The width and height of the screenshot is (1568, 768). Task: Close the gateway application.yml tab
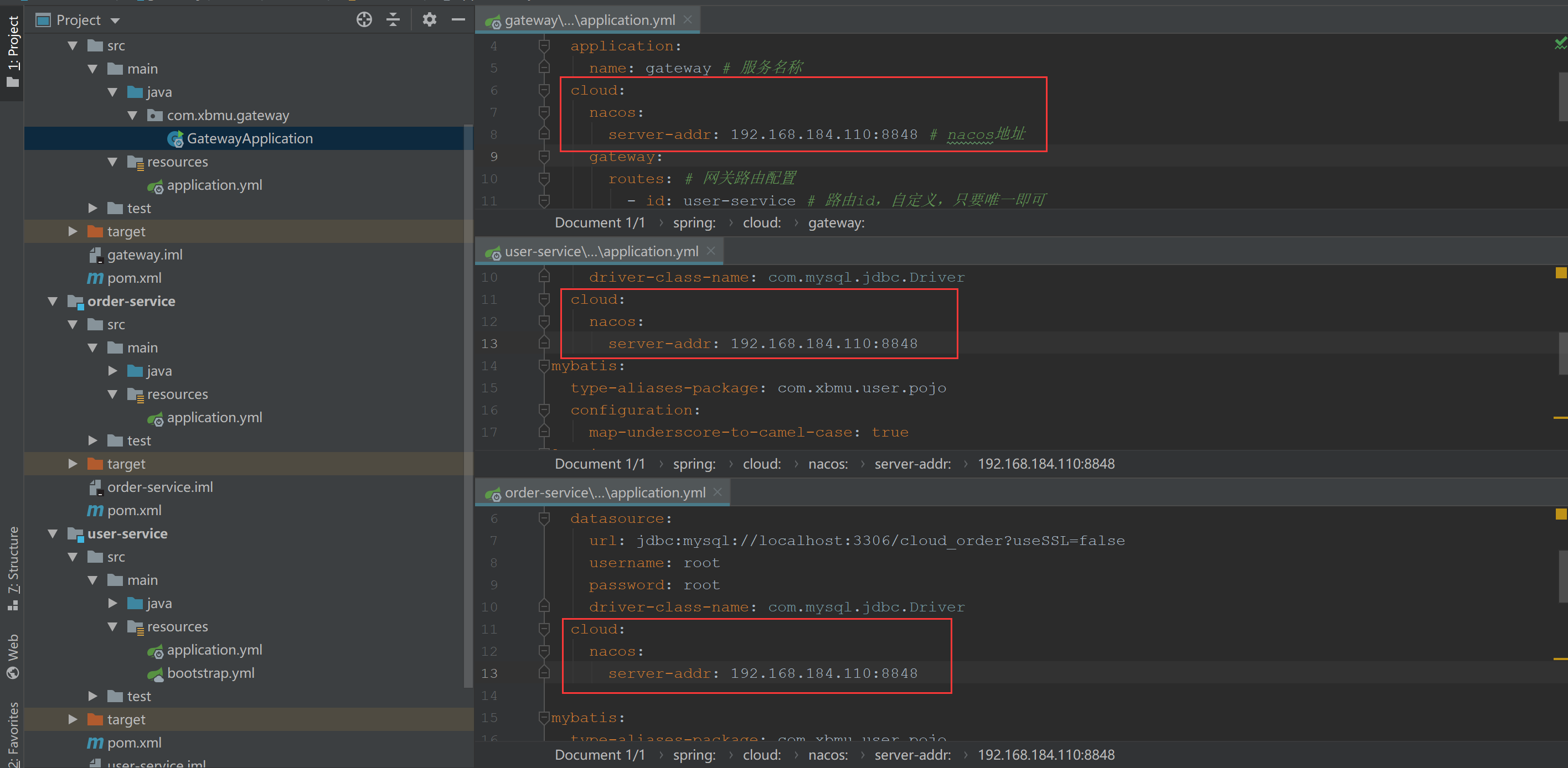tap(688, 19)
